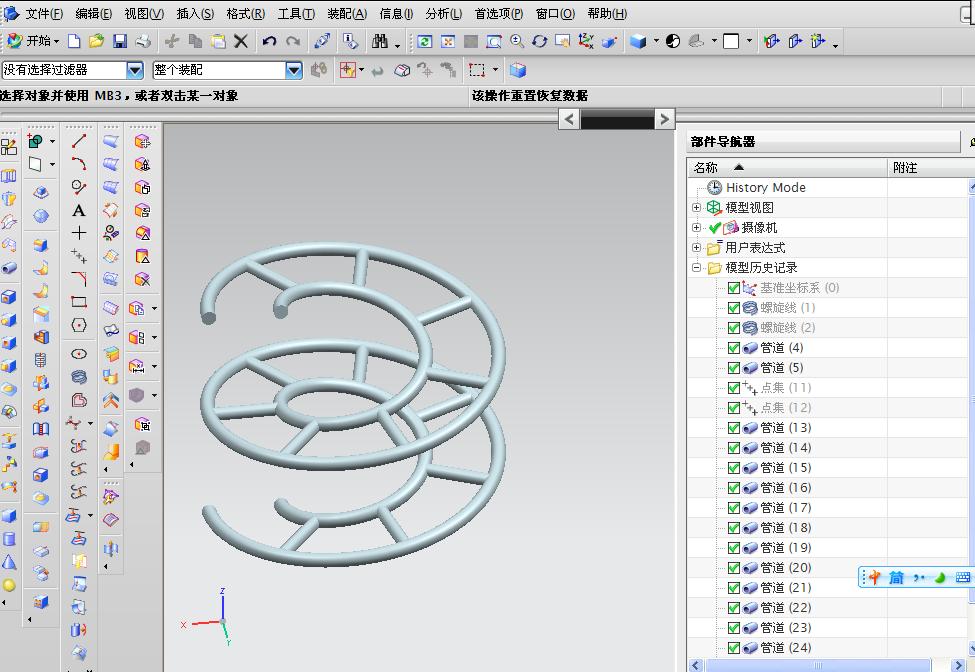Screen dimensions: 975x672
Task: Open the 开始 start dropdown
Action: (33, 41)
